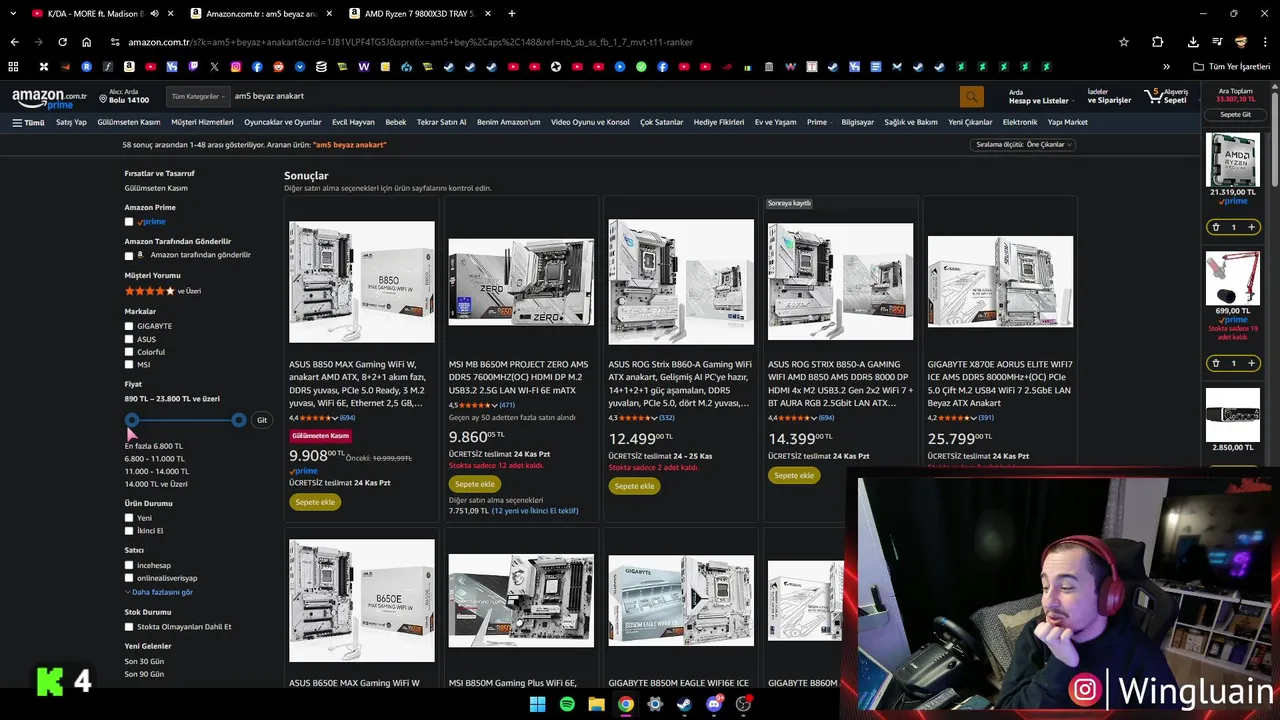Click the orange Amazon search magnifier button

(971, 96)
